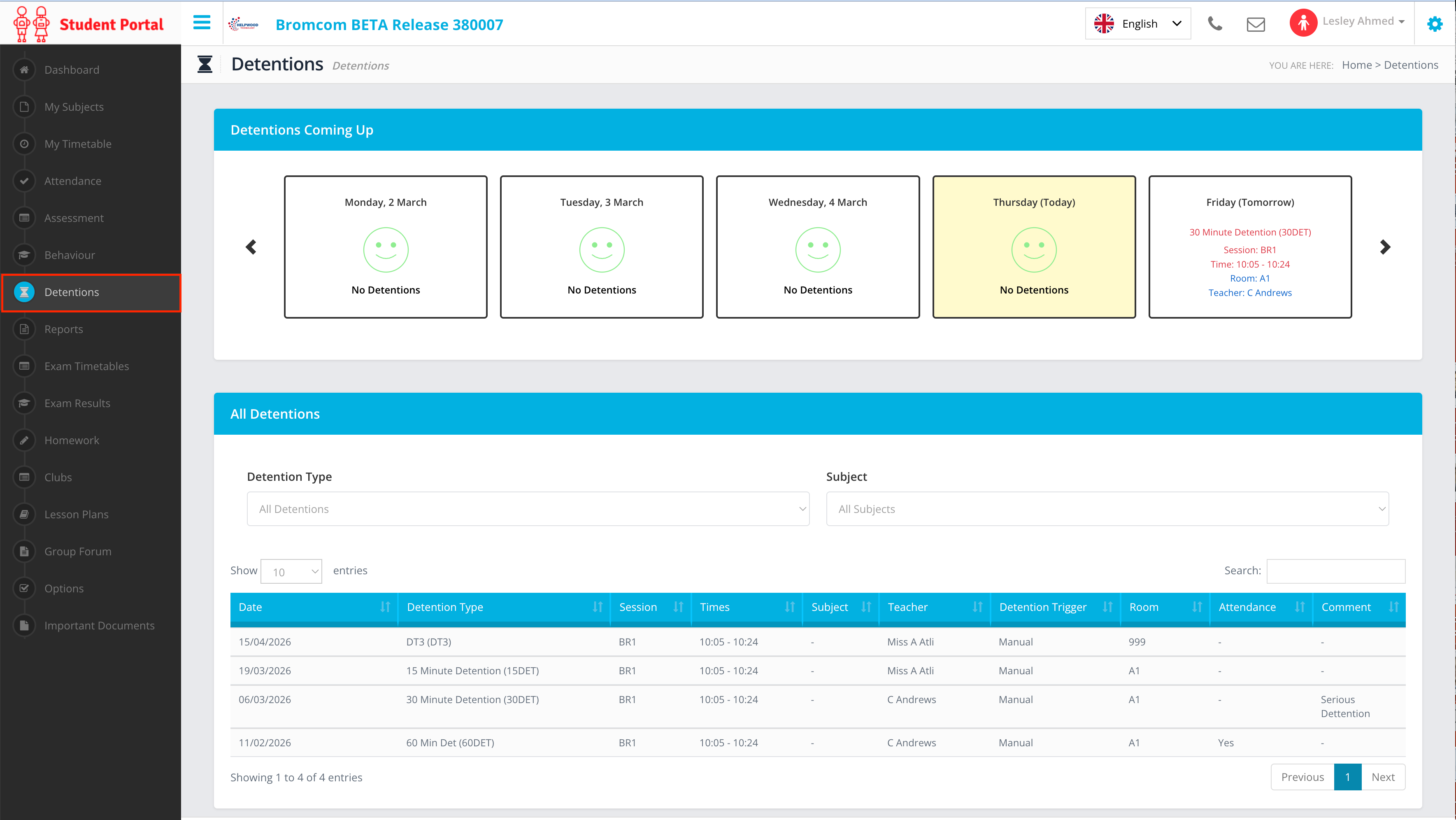Click the phone contact icon
Viewport: 1456px width, 820px height.
(1214, 24)
